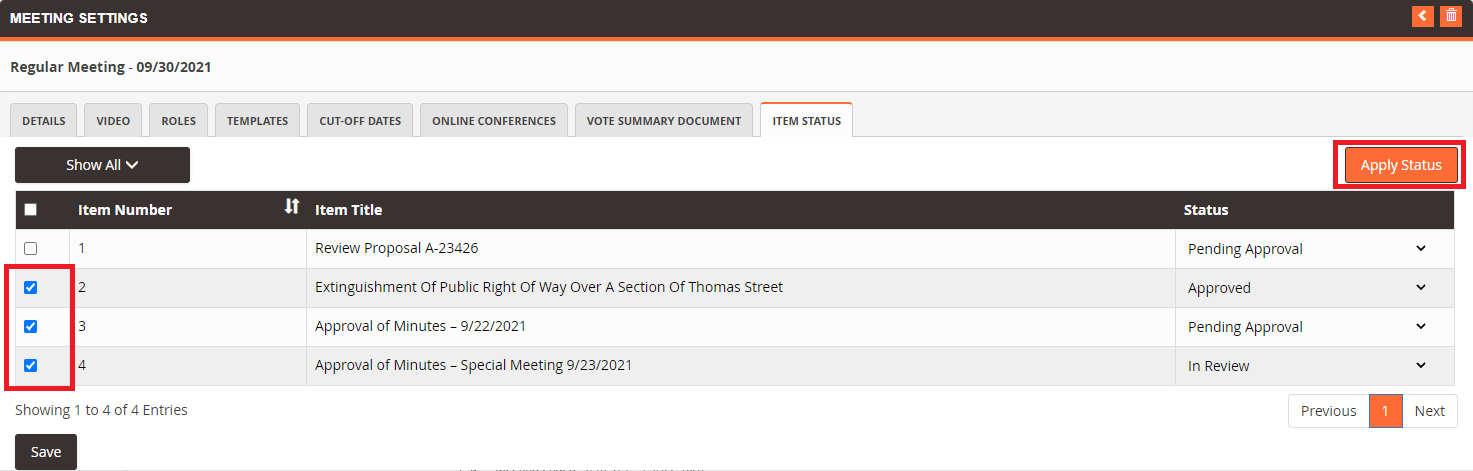Image resolution: width=1473 pixels, height=471 pixels.
Task: Uncheck the Approval of Minutes 9/22/2021 checkbox
Action: pos(30,326)
